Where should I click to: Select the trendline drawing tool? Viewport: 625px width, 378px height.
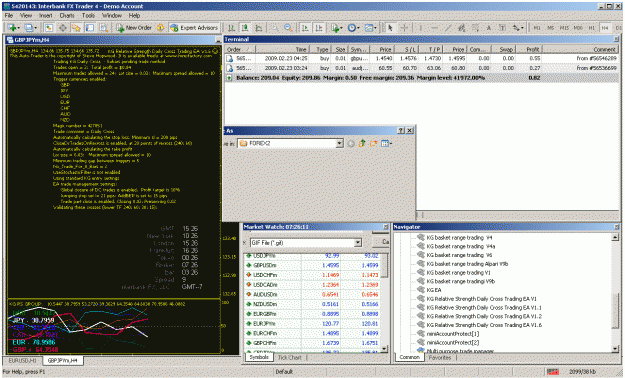pos(448,28)
